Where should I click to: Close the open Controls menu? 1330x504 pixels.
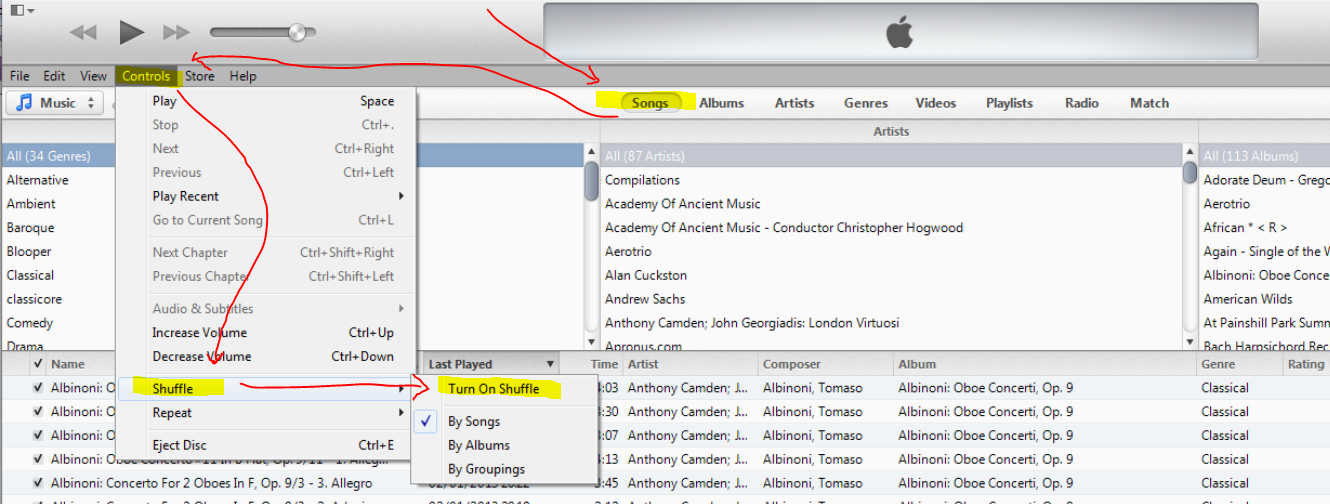(x=146, y=76)
